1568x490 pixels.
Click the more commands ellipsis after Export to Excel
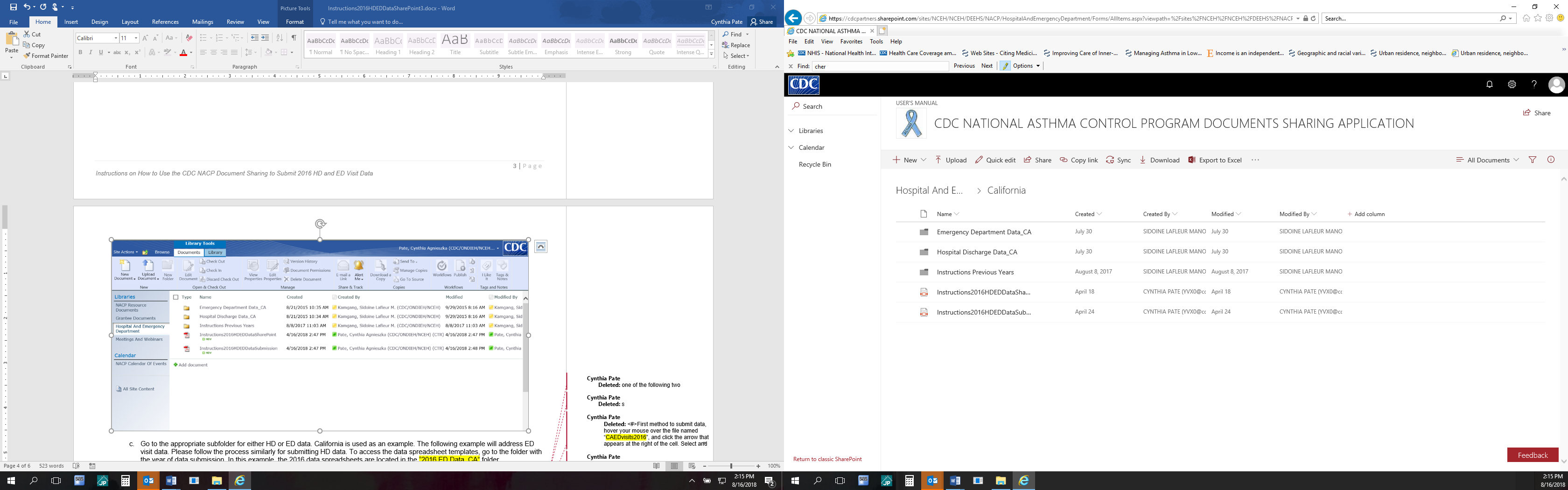coord(1255,160)
